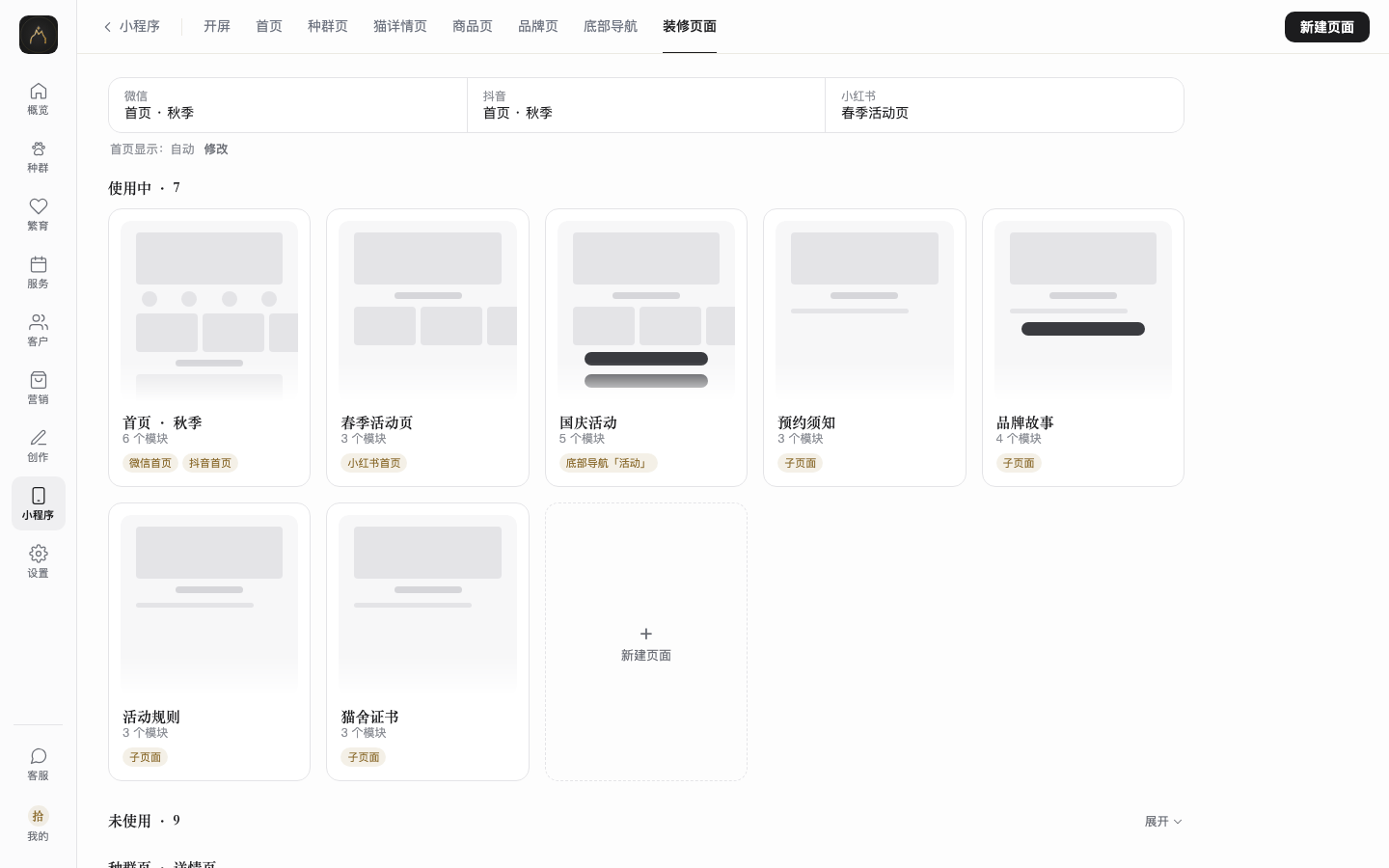Open the 首页 · 秋季 page thumbnail
The width and height of the screenshot is (1389, 868).
[x=209, y=310]
